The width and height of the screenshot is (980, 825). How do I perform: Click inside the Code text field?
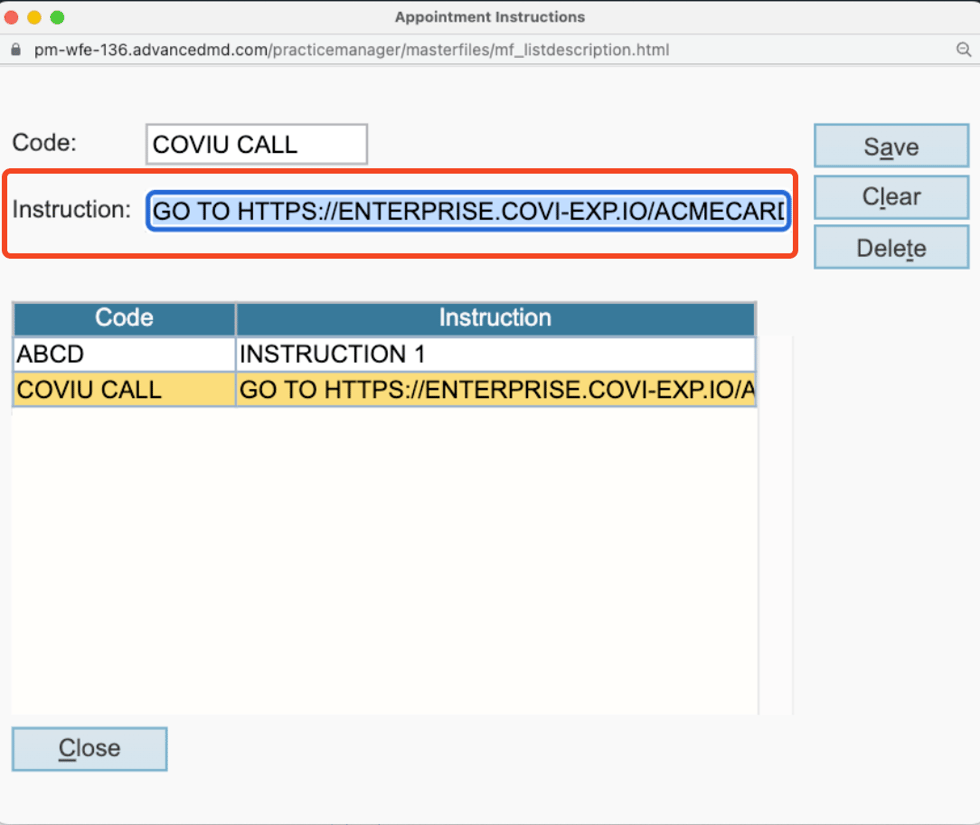pos(256,143)
